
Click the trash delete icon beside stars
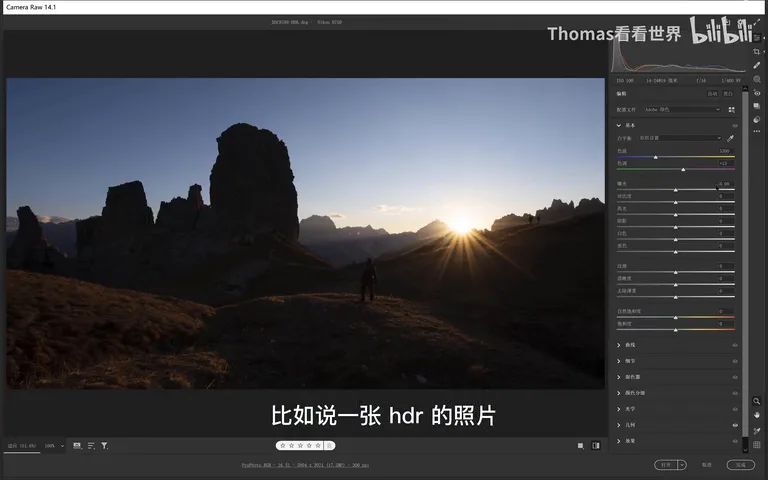330,446
